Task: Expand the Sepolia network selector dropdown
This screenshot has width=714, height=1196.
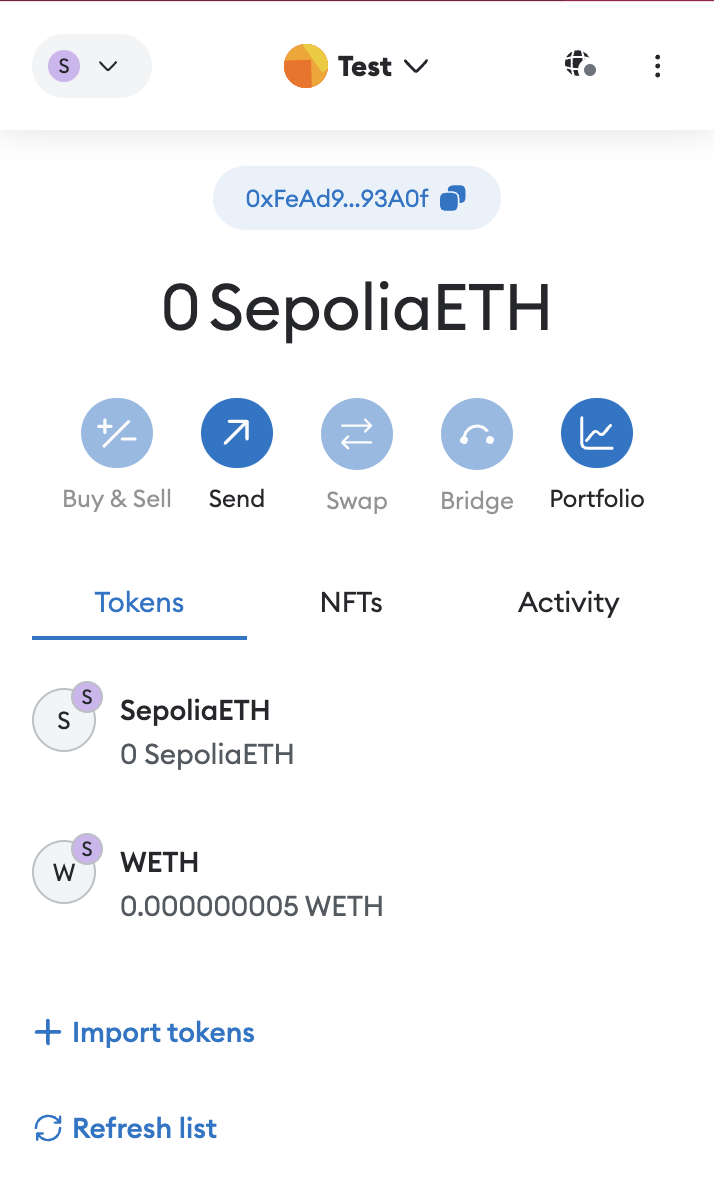Action: 91,66
